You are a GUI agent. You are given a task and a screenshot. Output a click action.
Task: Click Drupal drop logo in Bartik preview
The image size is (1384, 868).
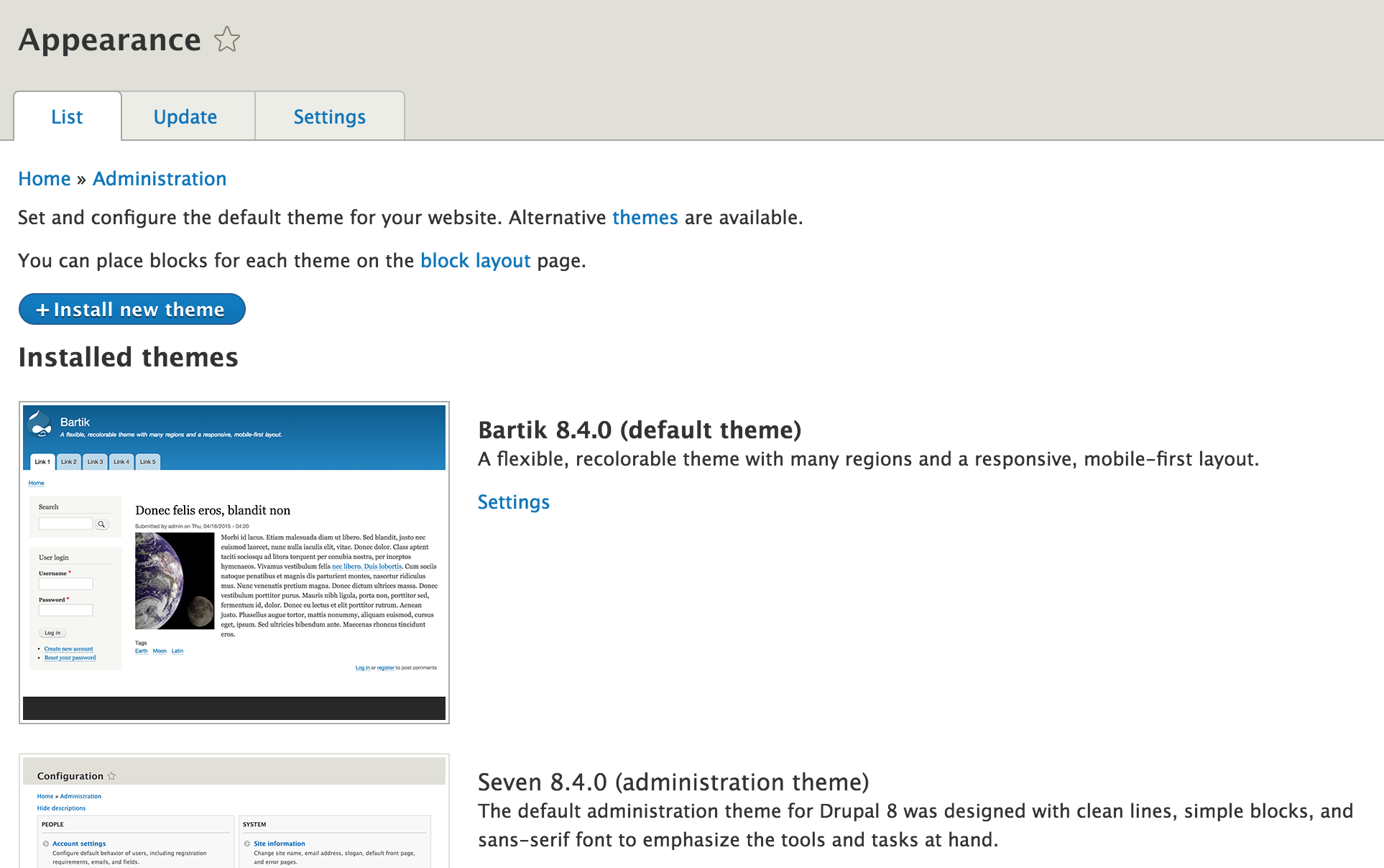(41, 425)
